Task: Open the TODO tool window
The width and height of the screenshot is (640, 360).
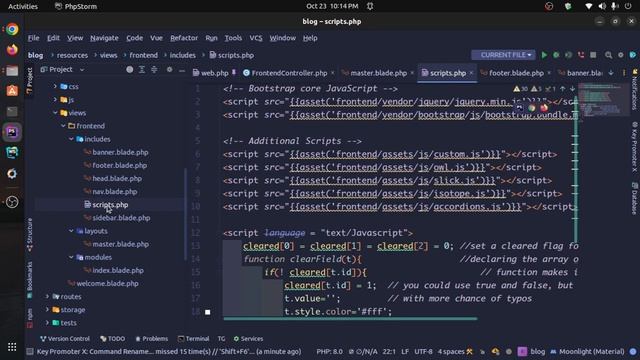Action: tap(113, 339)
